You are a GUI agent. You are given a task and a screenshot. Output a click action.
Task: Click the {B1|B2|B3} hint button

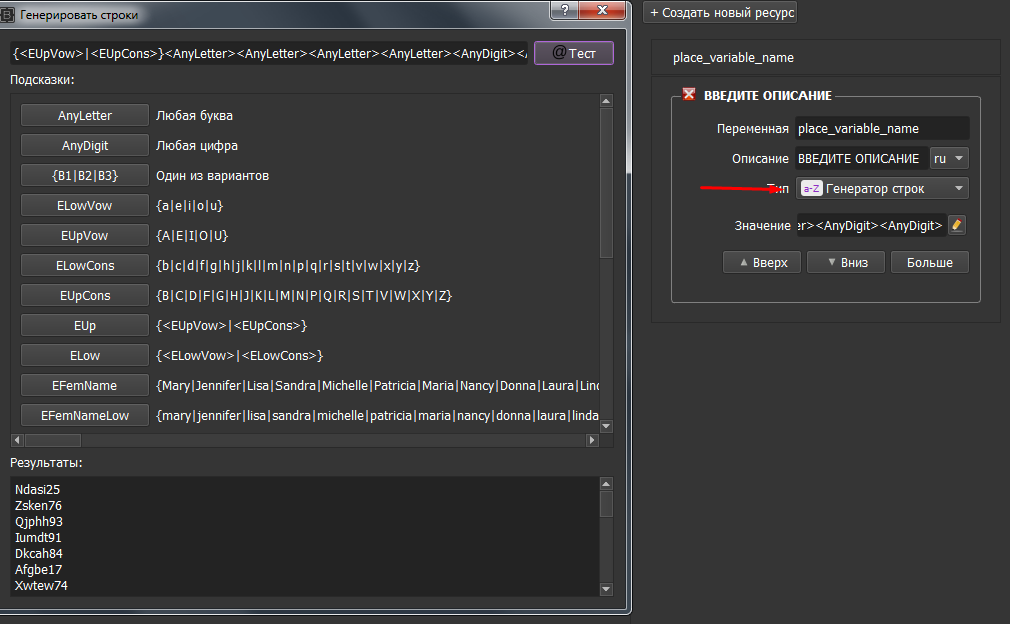(x=84, y=175)
